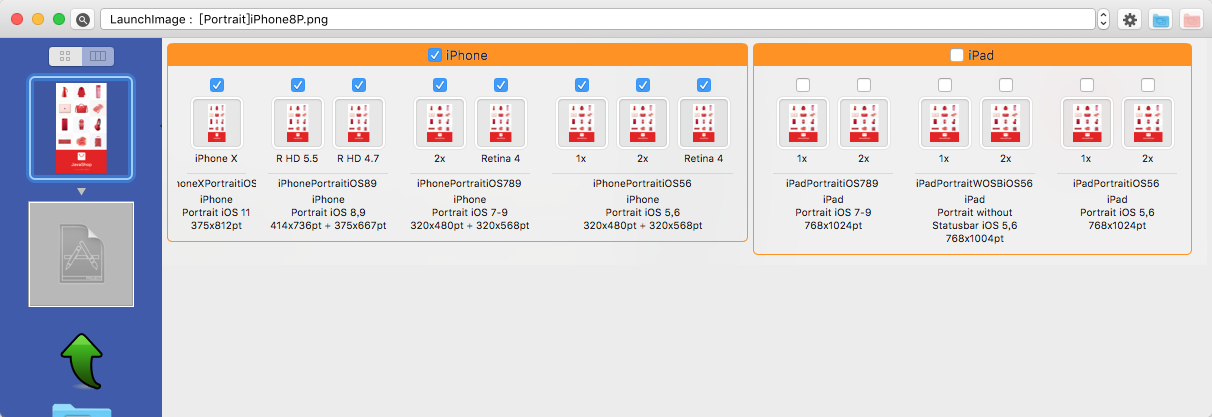This screenshot has height=417, width=1212.
Task: Click iPhonePortraitiOS56 Retina 4 preview
Action: click(704, 122)
